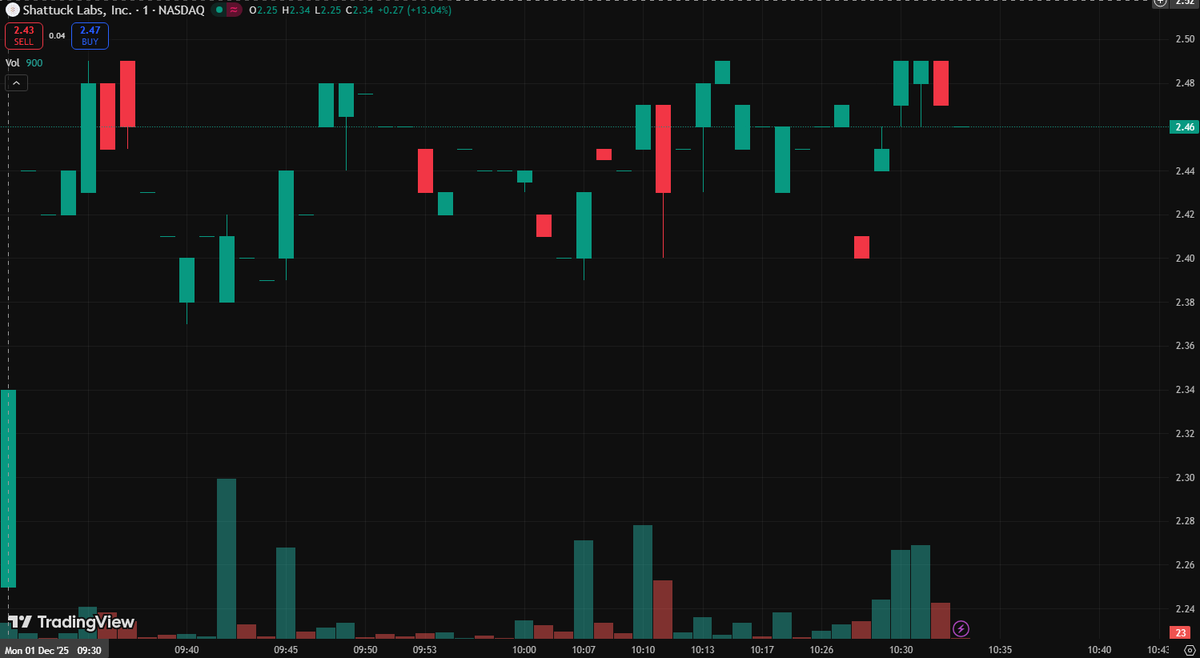Click the purple lightning bolt event marker

[x=960, y=628]
